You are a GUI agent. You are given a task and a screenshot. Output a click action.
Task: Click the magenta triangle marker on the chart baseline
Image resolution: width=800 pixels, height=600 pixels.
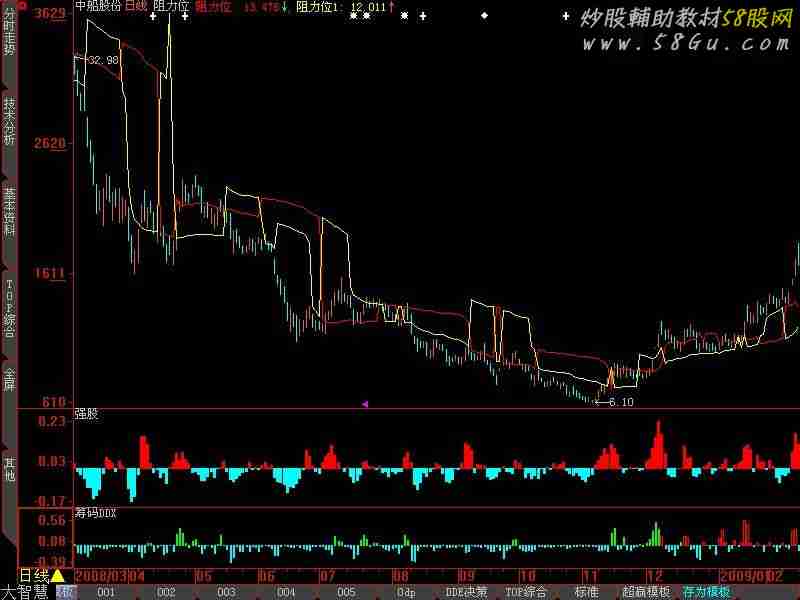(x=365, y=404)
